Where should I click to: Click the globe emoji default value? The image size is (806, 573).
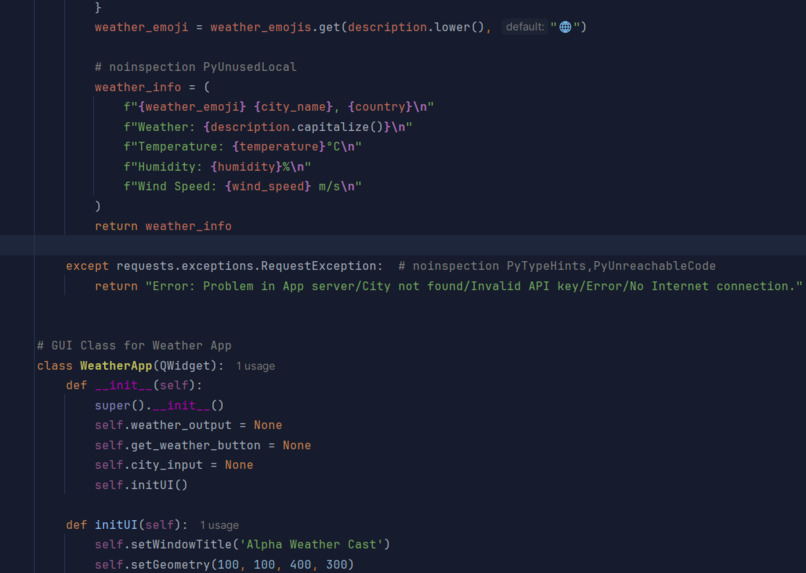coord(565,27)
